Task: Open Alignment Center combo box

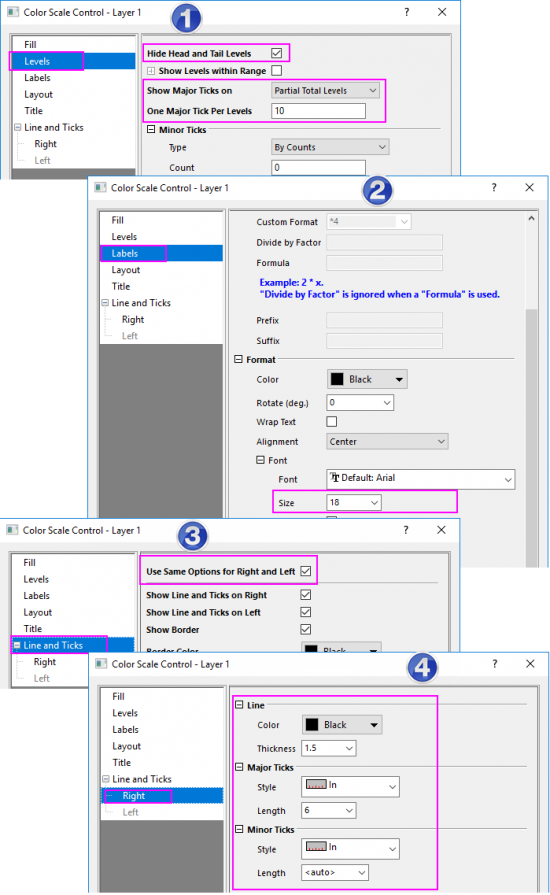Action: [x=387, y=441]
